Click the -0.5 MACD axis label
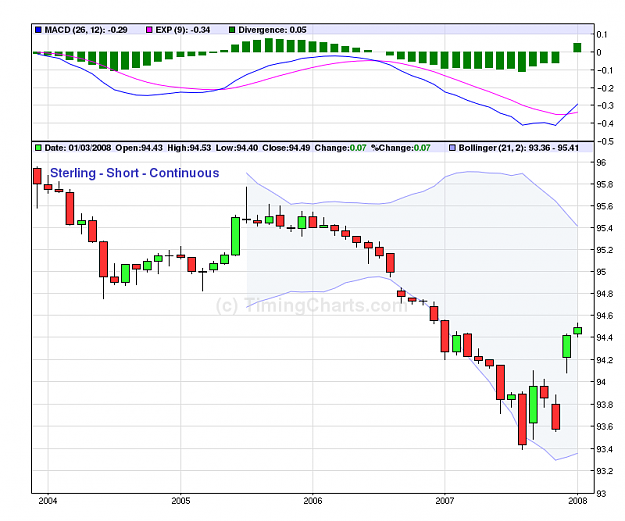625x521 pixels. pos(605,142)
